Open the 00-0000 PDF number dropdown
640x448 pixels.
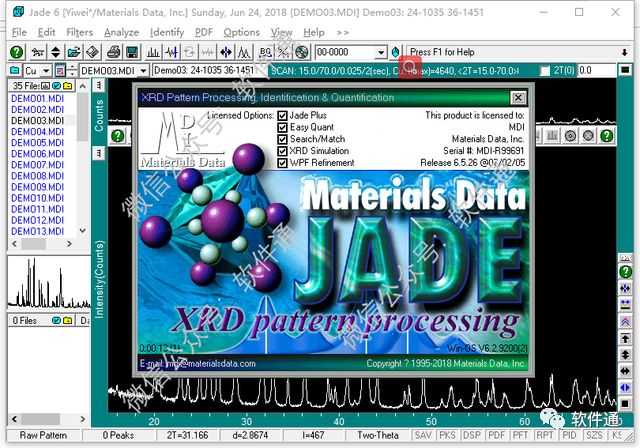pos(381,52)
